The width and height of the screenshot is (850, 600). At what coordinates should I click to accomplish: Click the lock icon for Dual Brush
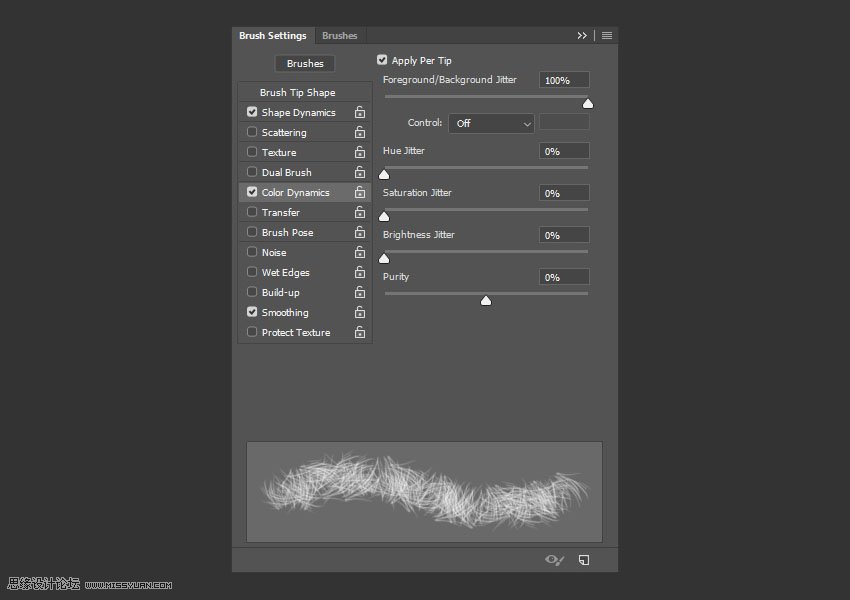tap(359, 173)
